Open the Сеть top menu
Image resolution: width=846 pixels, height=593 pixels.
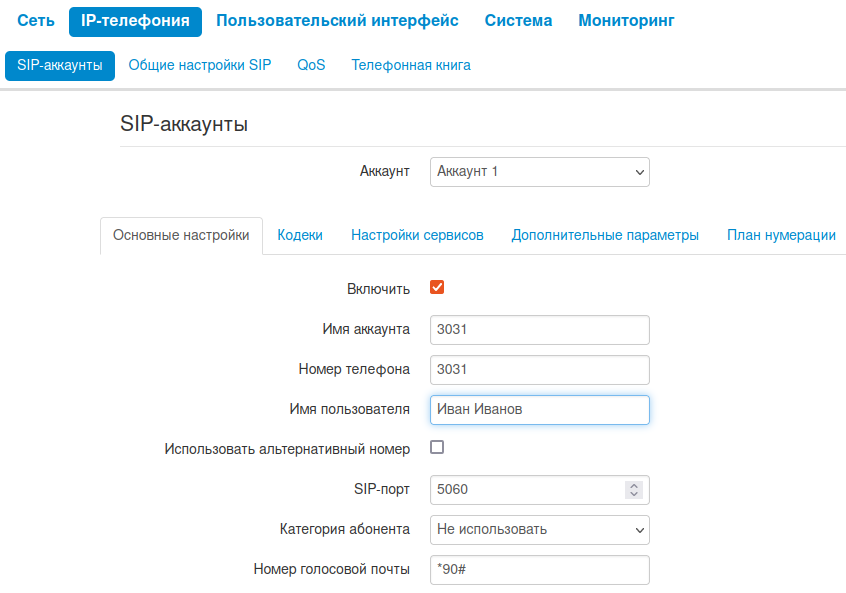click(x=35, y=21)
